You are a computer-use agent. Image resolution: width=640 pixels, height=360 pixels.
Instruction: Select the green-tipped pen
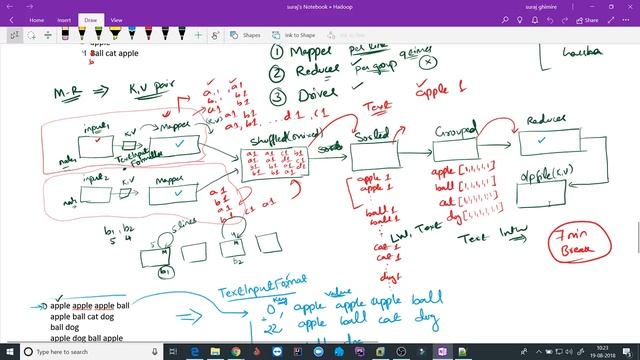click(x=98, y=34)
